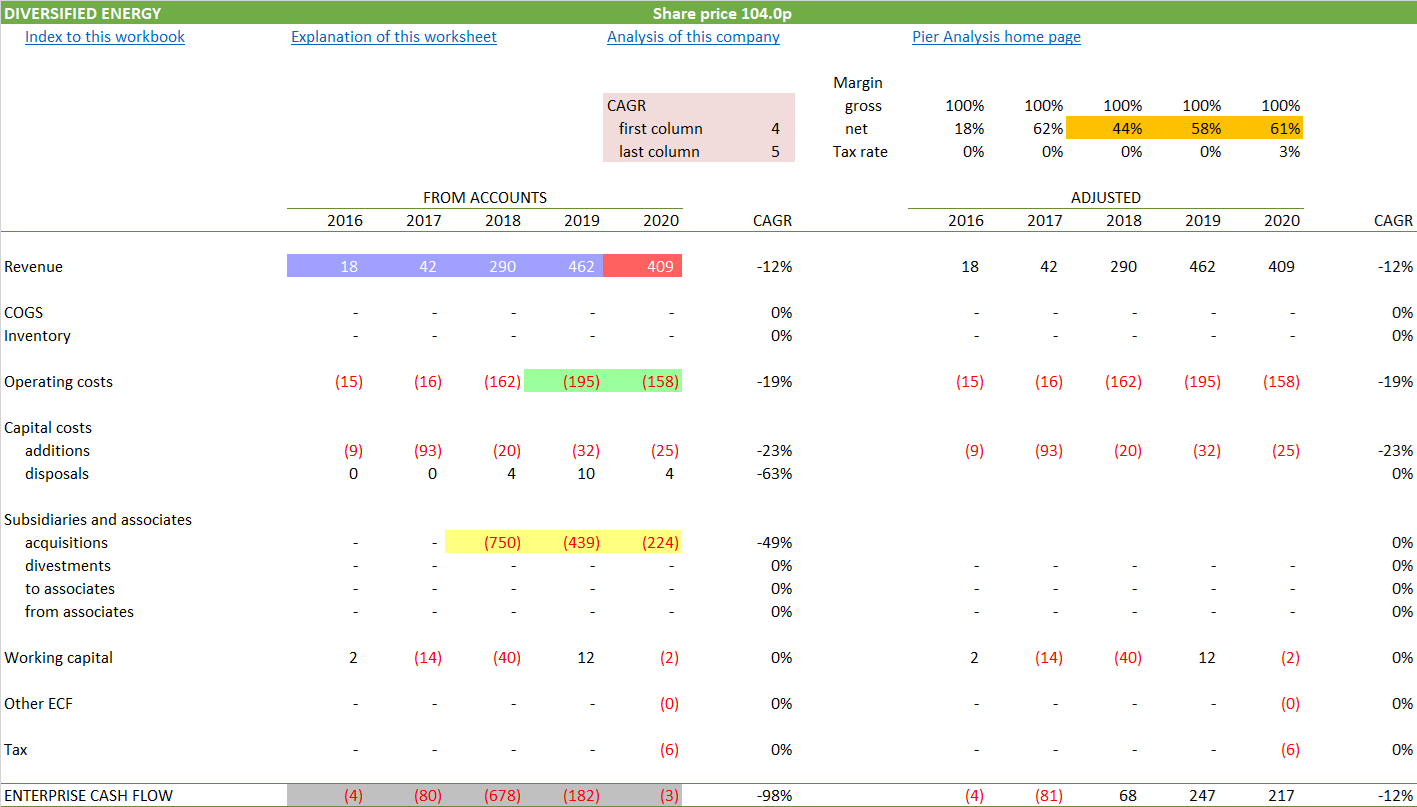Click the 'Tax rate' label
The image size is (1417, 807).
[x=860, y=152]
